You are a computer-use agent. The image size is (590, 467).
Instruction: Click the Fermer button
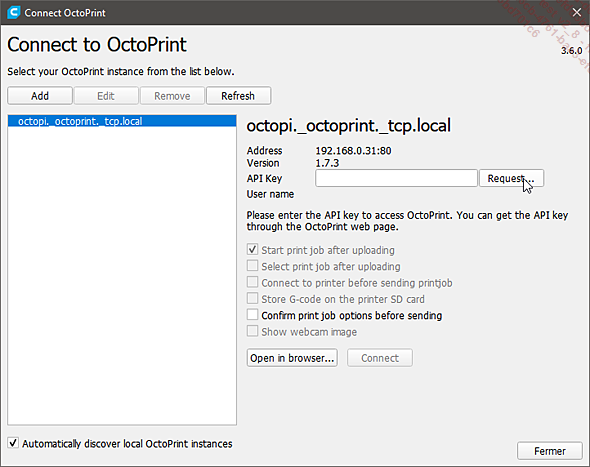pos(550,451)
